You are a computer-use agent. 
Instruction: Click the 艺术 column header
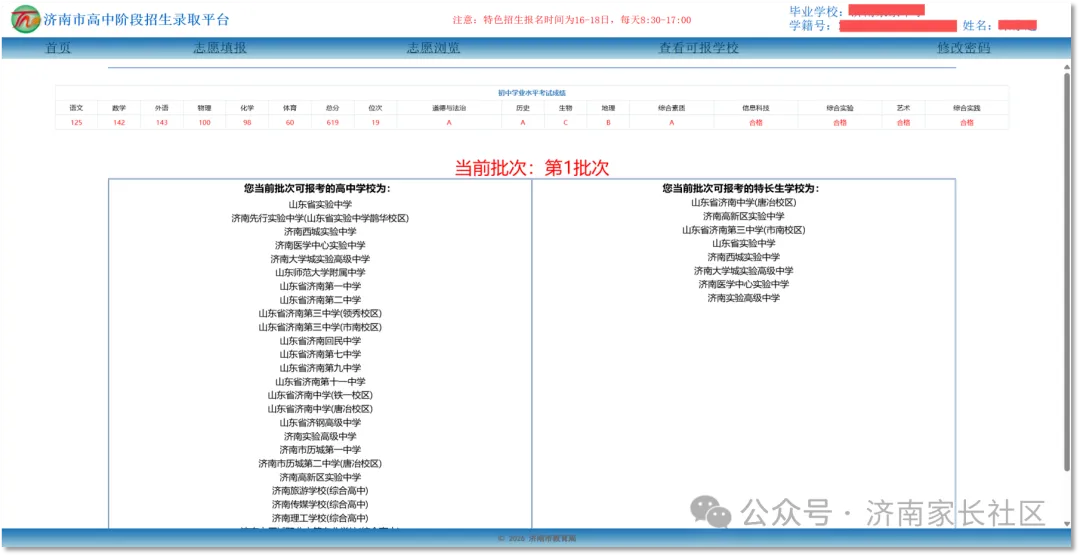903,108
